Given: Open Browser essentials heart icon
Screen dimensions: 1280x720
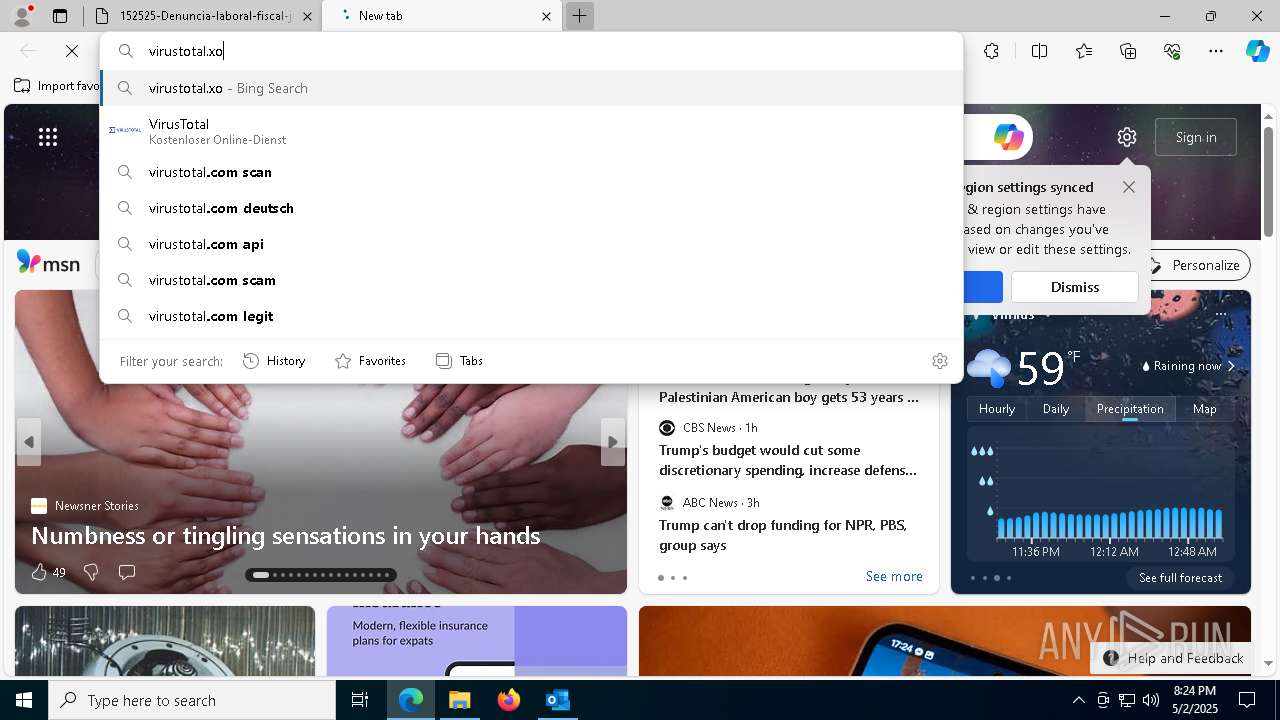Looking at the screenshot, I should click(1172, 51).
